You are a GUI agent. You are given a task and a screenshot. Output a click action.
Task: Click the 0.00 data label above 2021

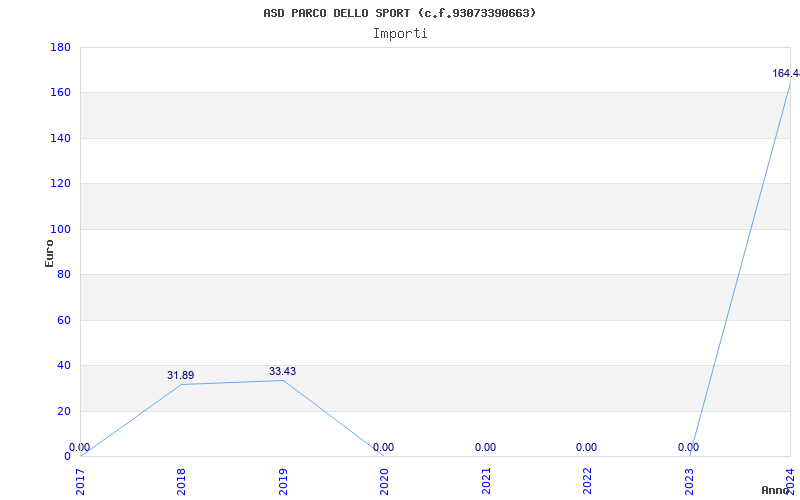tap(485, 447)
